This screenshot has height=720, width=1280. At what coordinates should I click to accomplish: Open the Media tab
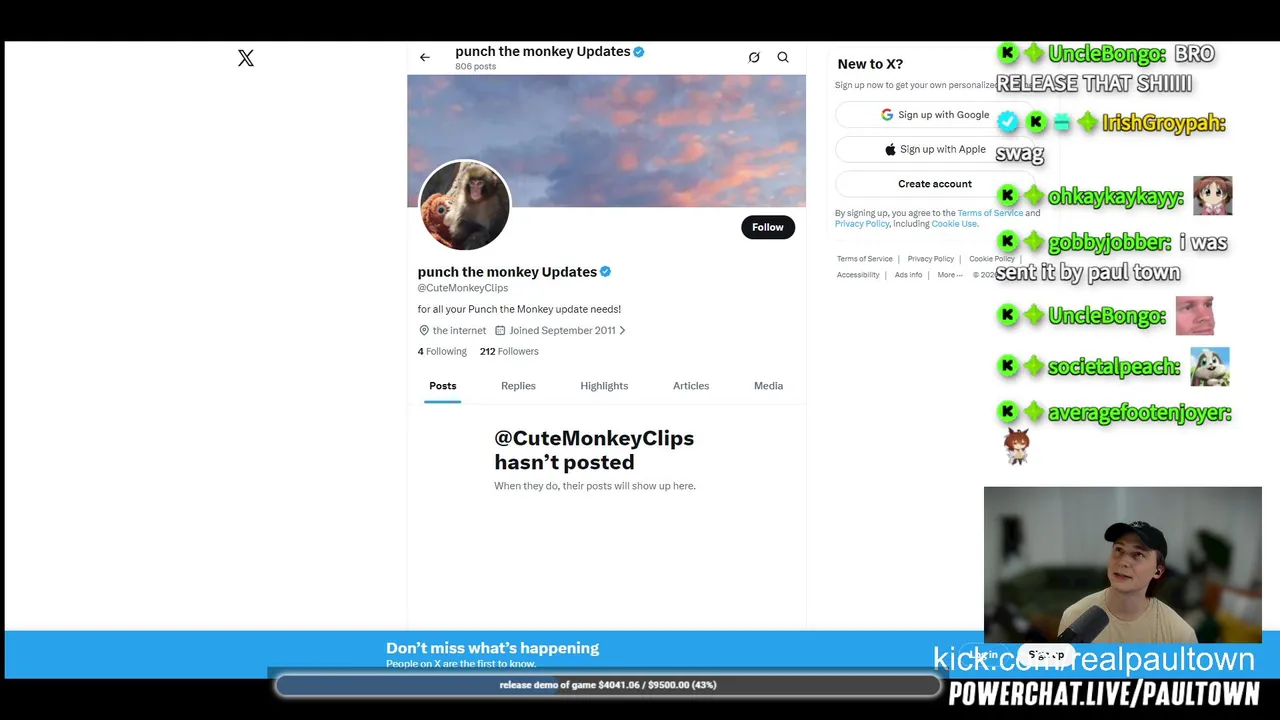pos(768,386)
